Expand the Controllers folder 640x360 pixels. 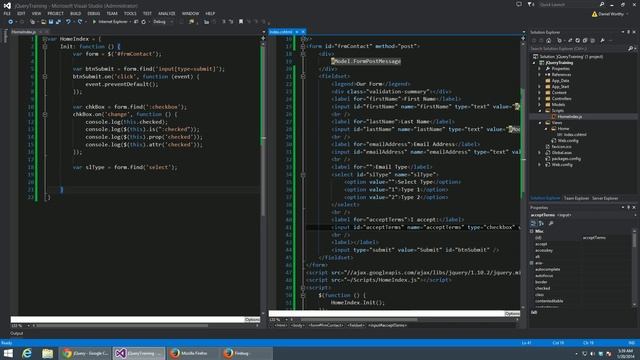tap(540, 98)
